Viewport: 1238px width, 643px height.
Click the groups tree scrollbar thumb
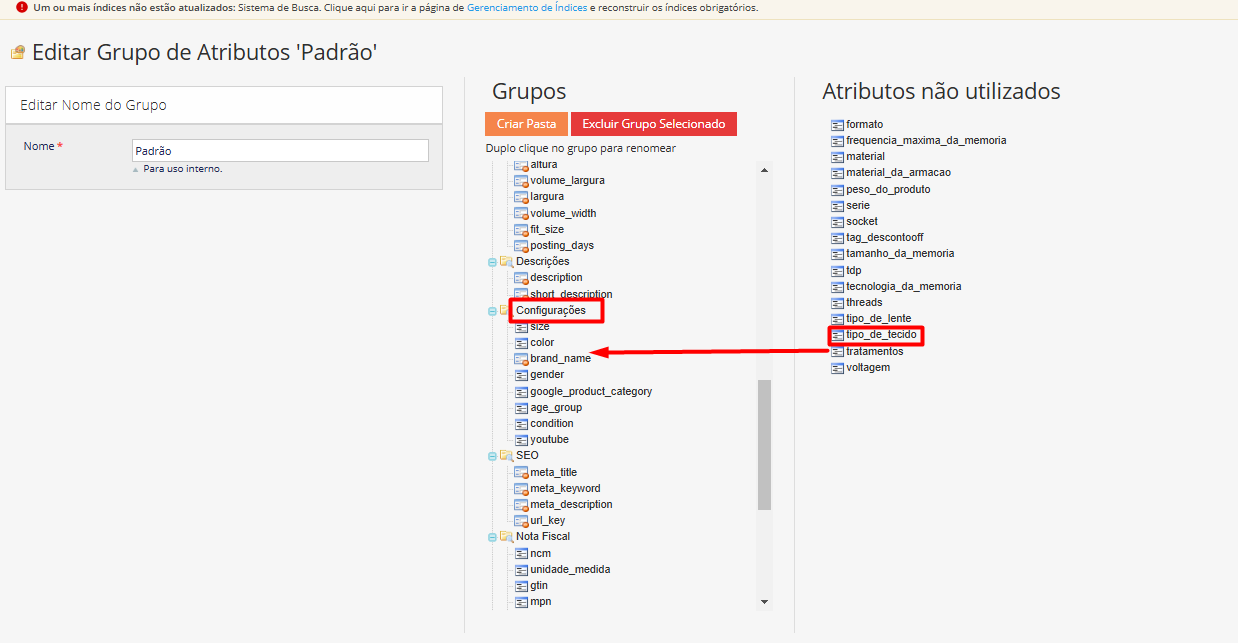coord(765,445)
